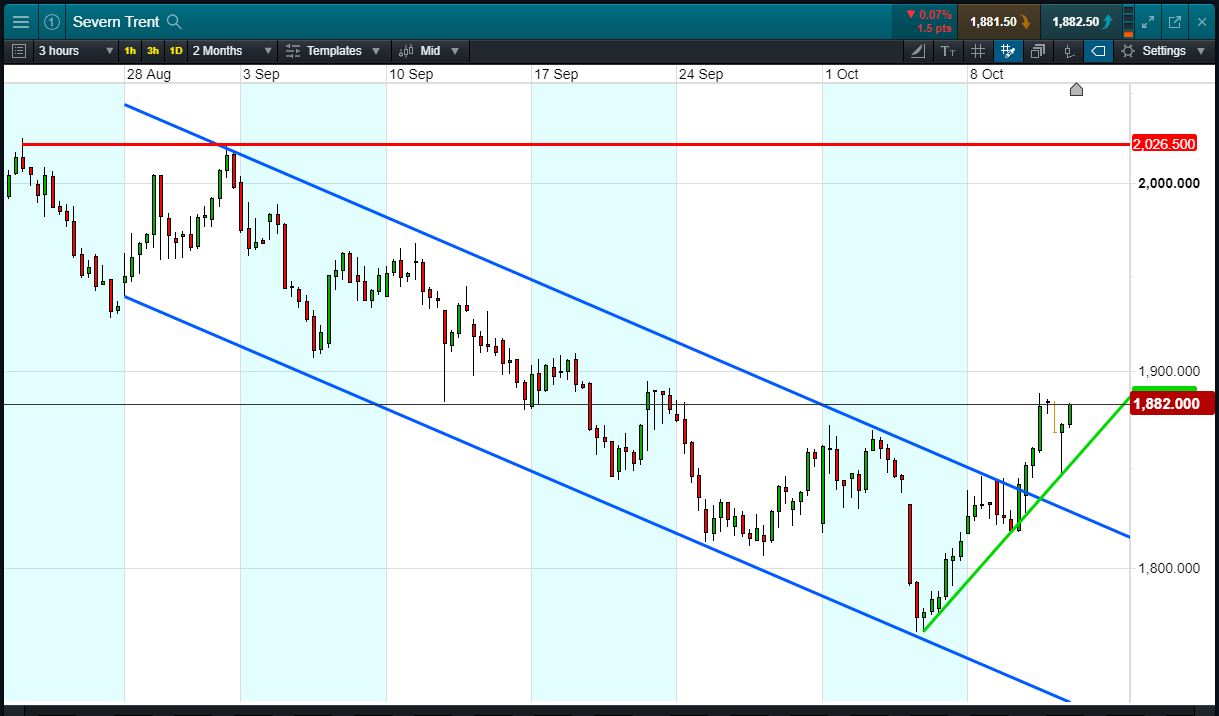This screenshot has width=1219, height=716.
Task: Close the Severn Trent chart
Action: point(1202,21)
